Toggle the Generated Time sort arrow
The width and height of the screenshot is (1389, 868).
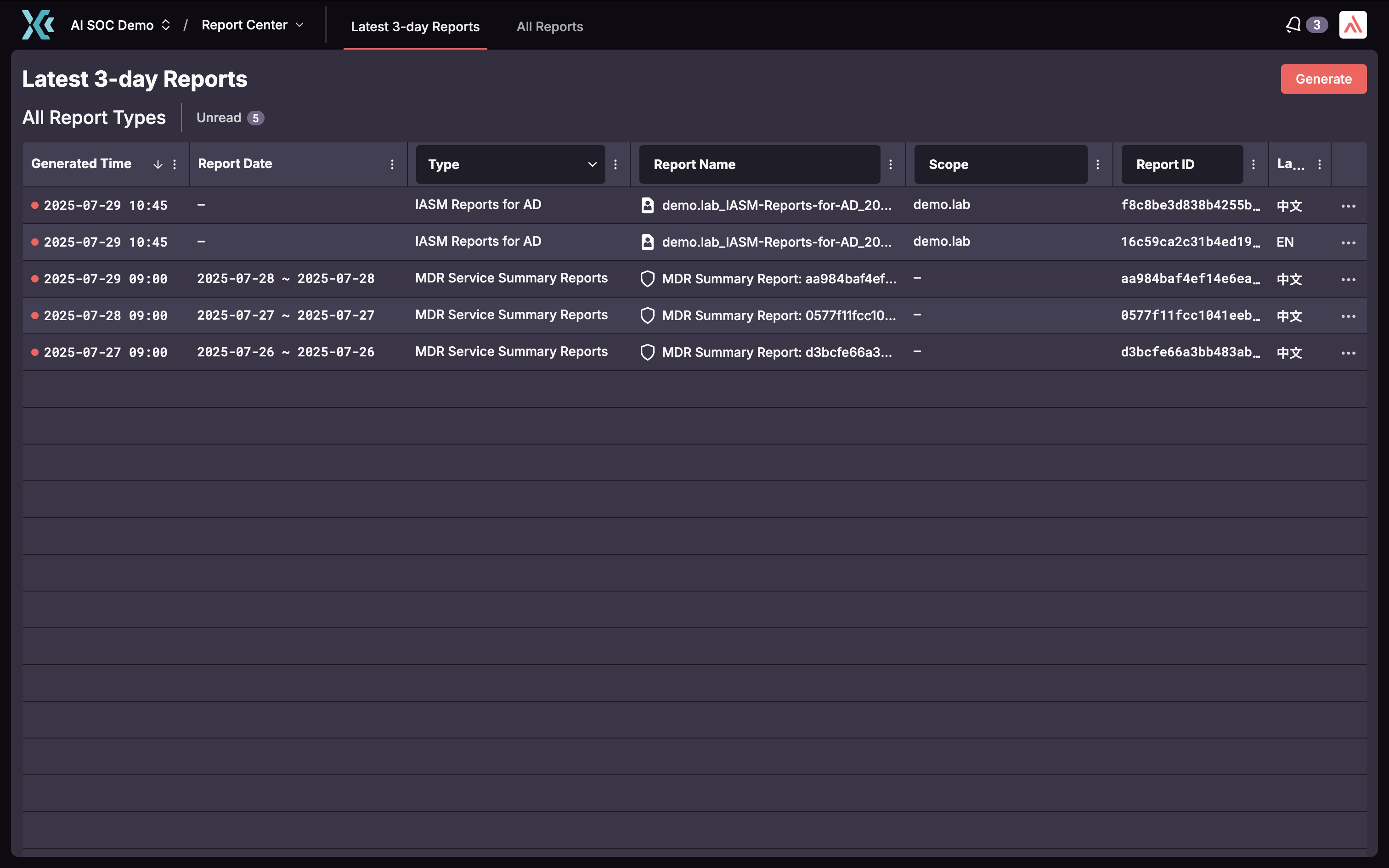[157, 165]
